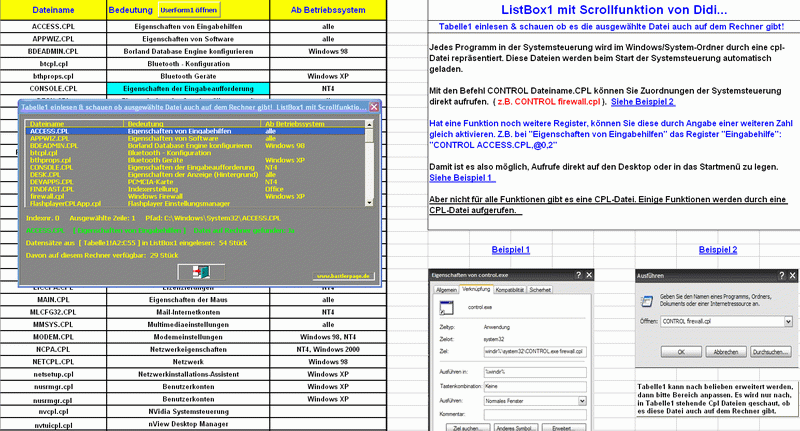Switch to the Allgemein tab
Viewport: 800px width, 431px height.
[x=446, y=290]
